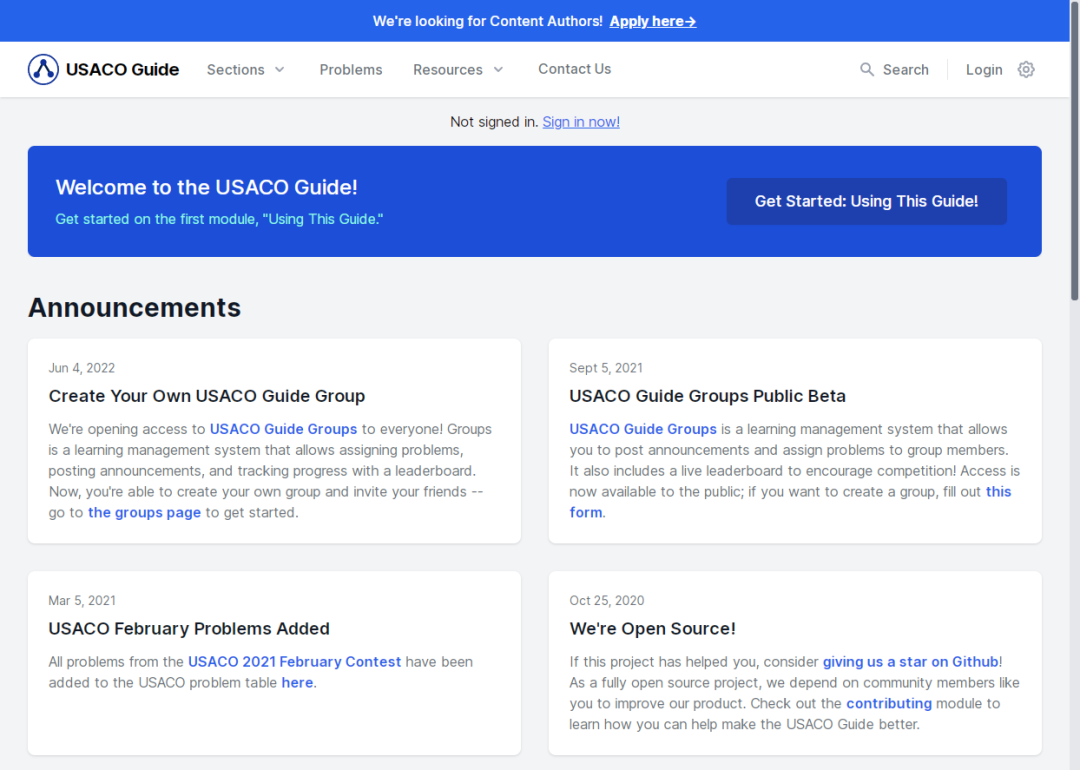Click the Welcome to the USACO Guide! heading

tap(206, 187)
